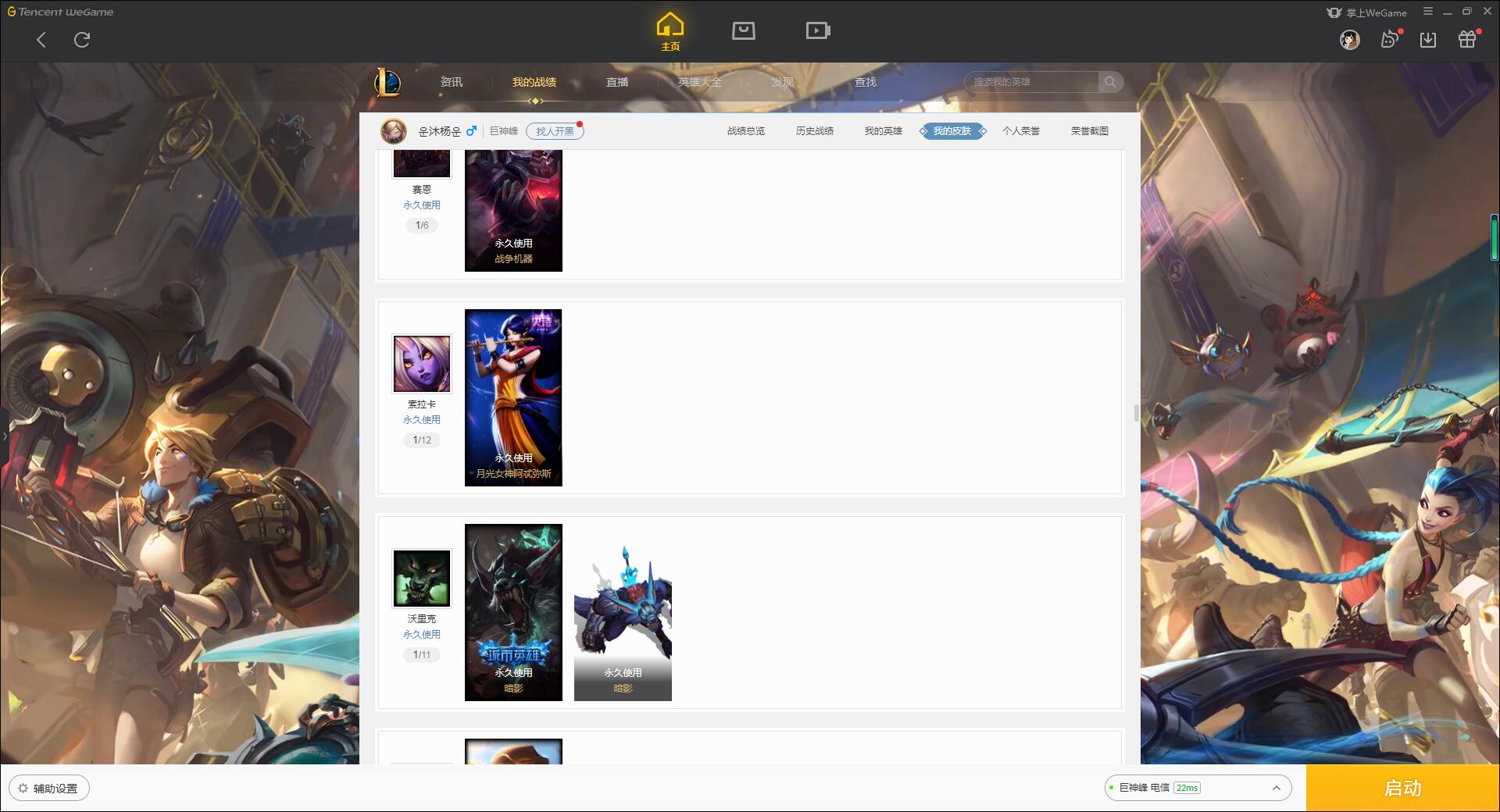Screen dimensions: 1500x812
Task: Open 我的英雄 sub-tab
Action: point(884,131)
